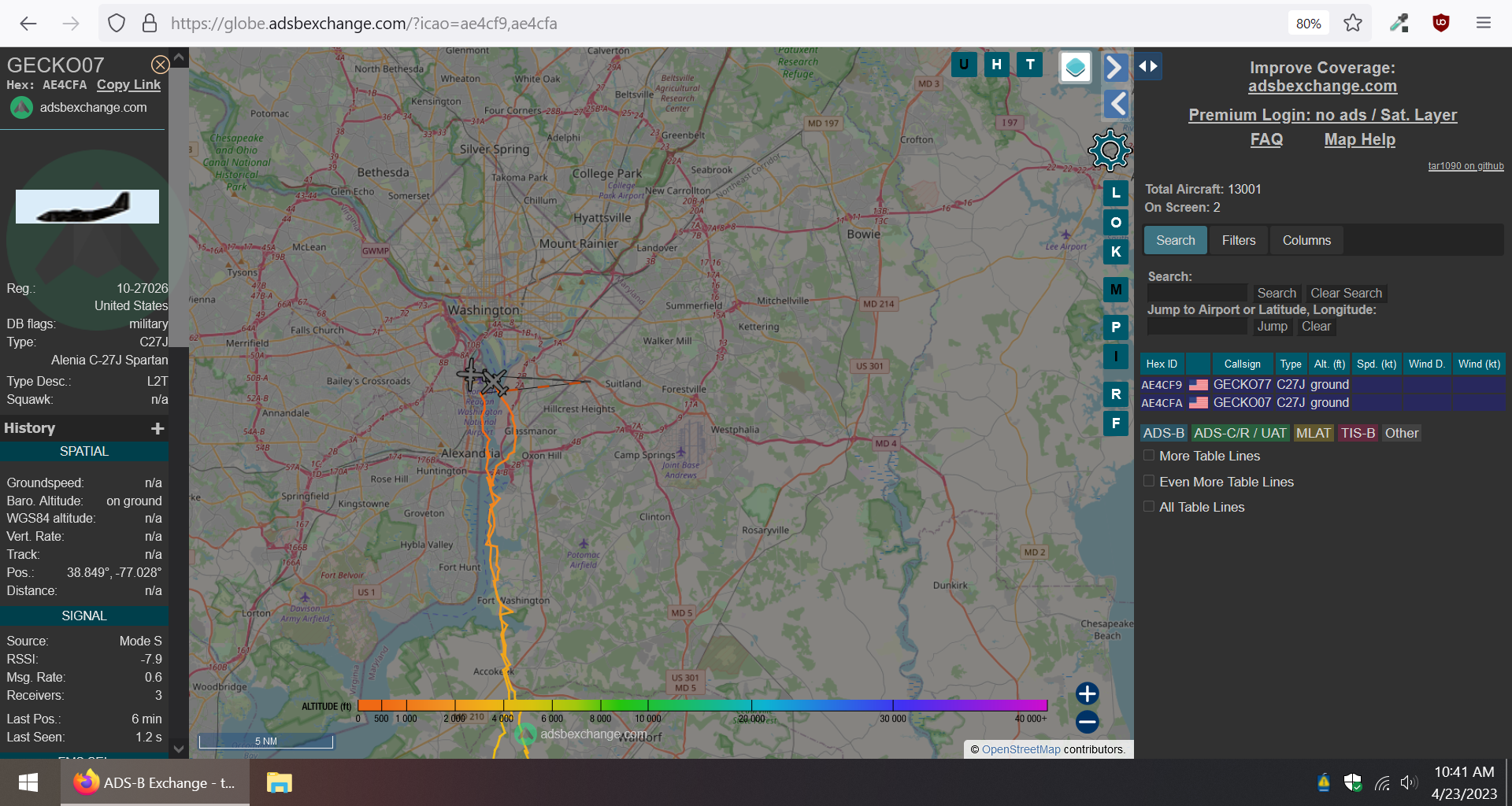The image size is (1512, 806).
Task: Sort table by Wind (kt) column
Action: [1479, 364]
